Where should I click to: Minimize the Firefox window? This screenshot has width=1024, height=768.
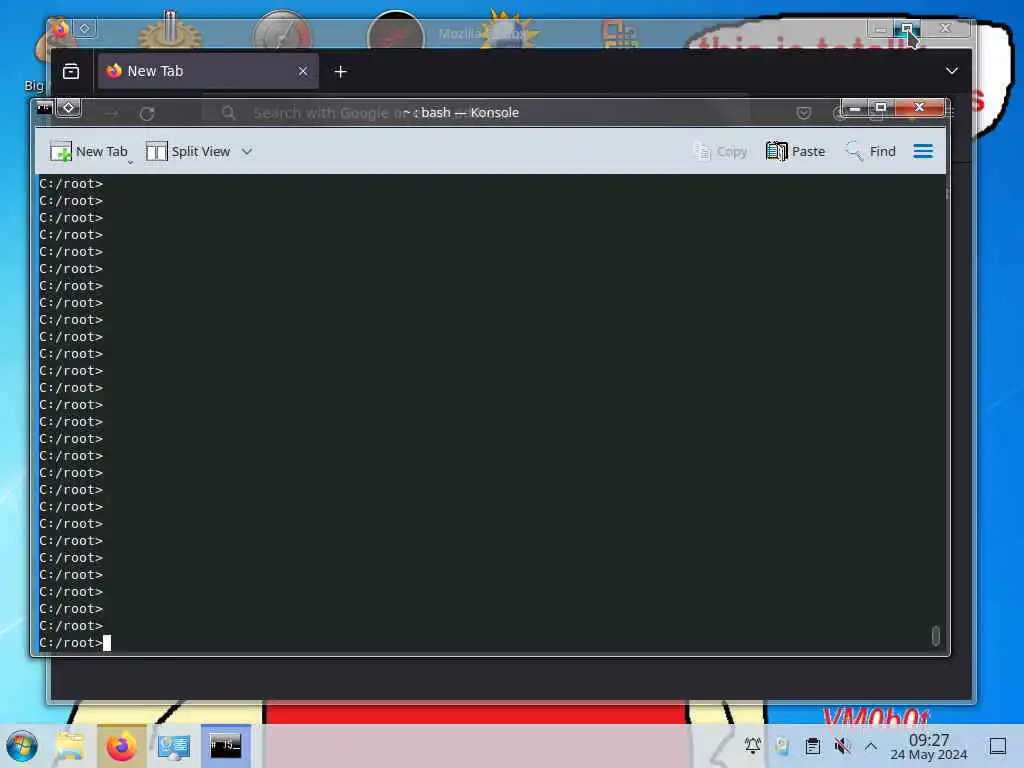[880, 29]
